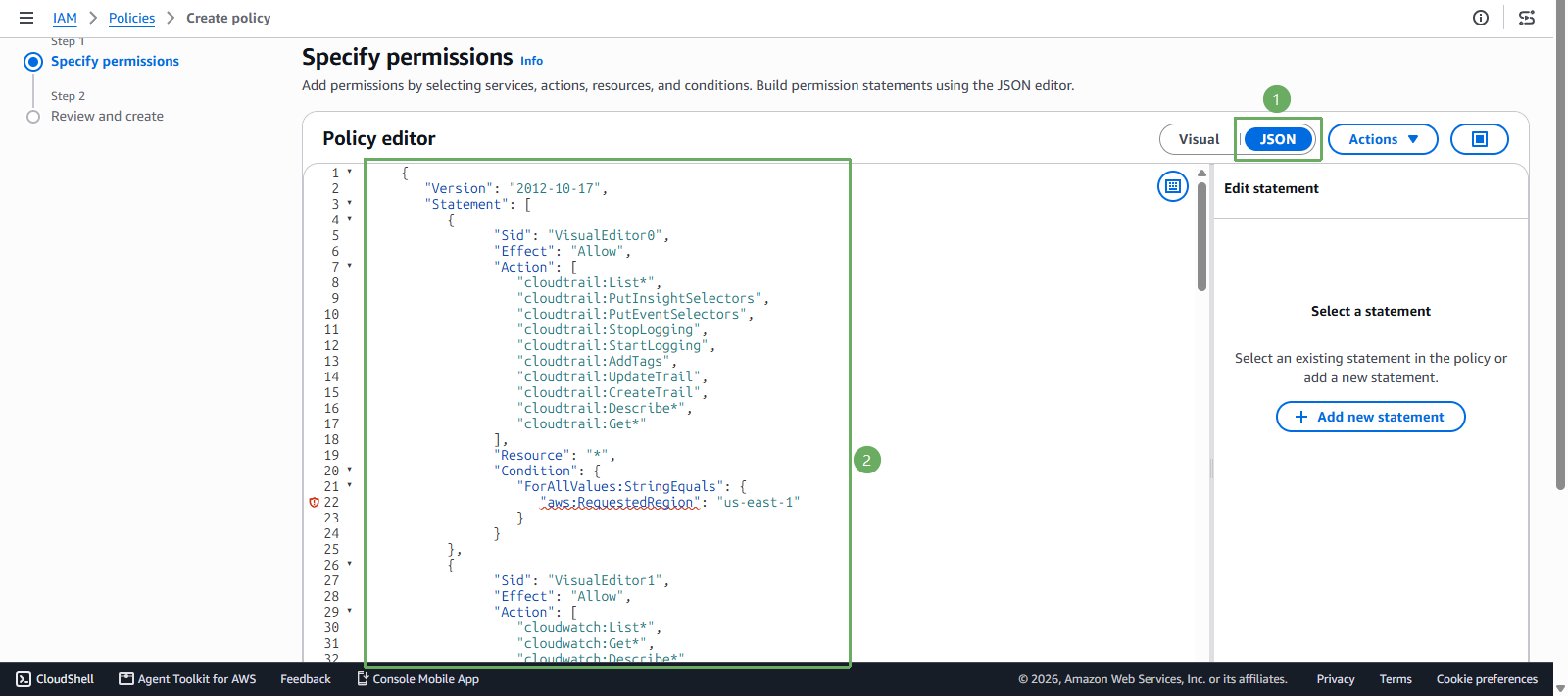Click the code editor vertical scrollbar thumb

coord(1201,236)
